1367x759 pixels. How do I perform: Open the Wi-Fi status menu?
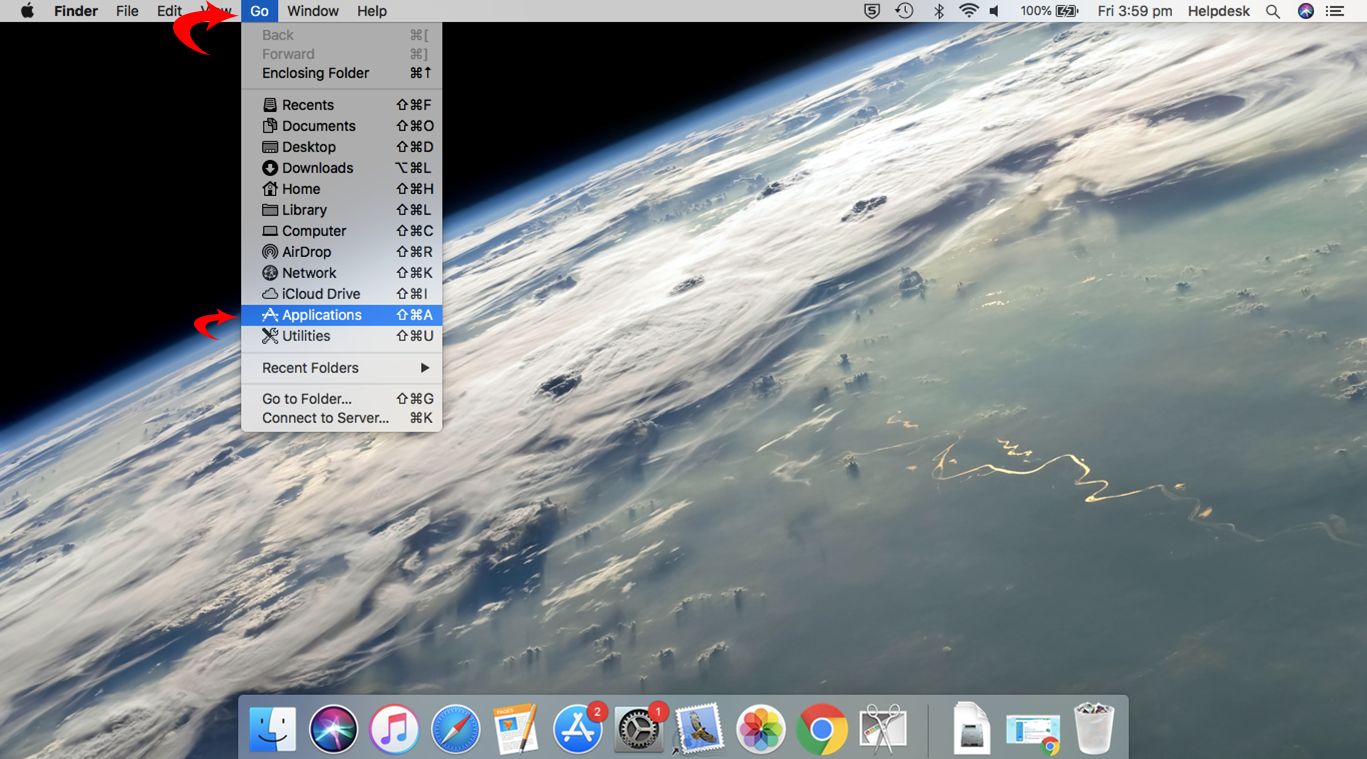(x=968, y=11)
